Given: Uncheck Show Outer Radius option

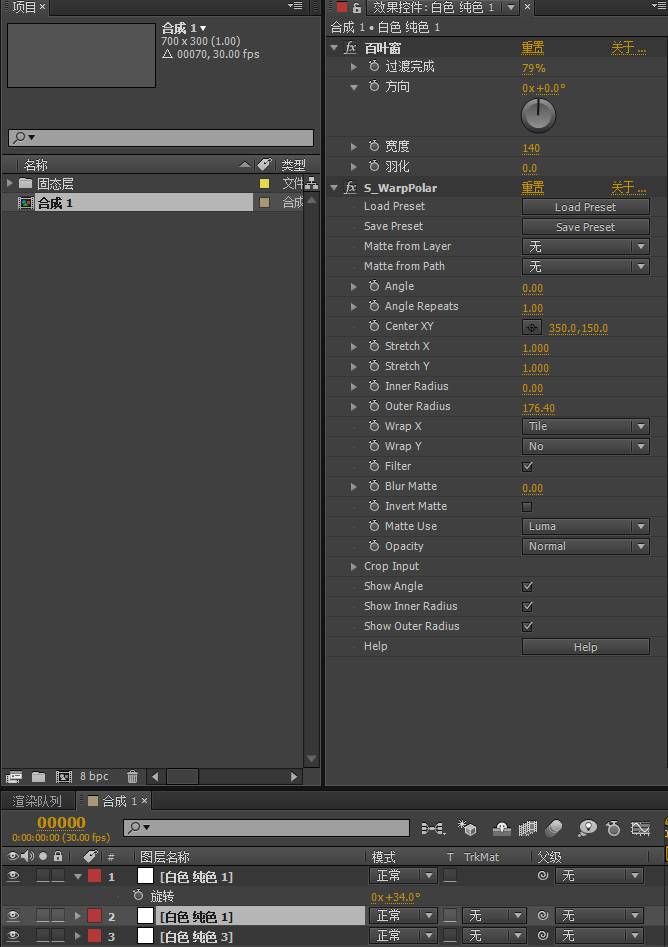Looking at the screenshot, I should (527, 626).
